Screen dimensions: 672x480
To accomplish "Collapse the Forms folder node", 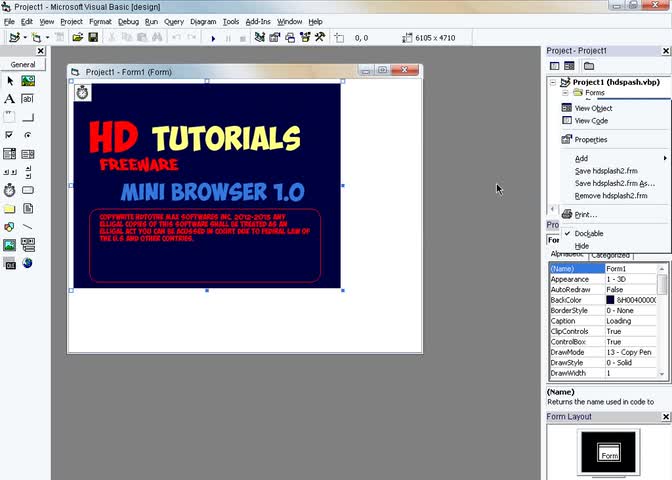I will [565, 93].
